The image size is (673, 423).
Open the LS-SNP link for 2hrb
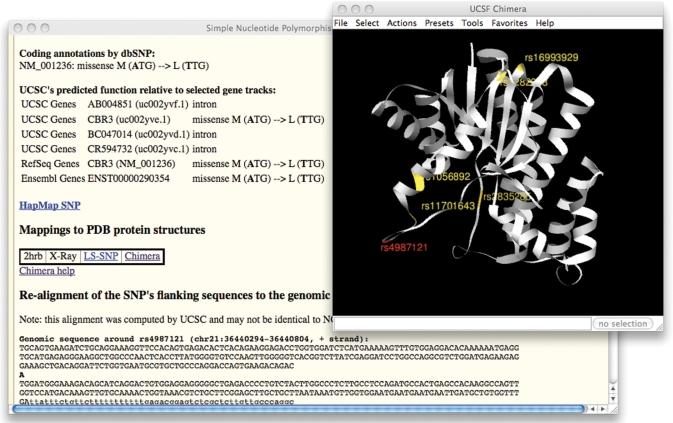(100, 256)
